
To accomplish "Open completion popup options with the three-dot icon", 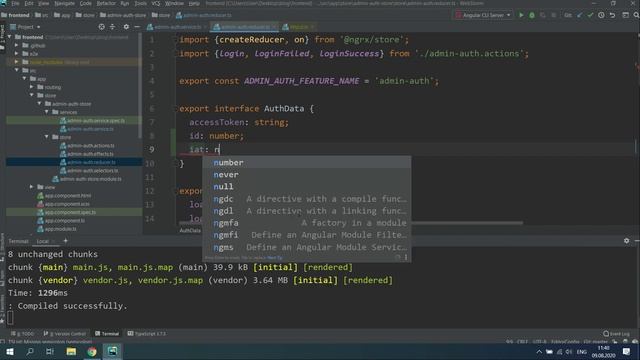I will tap(406, 258).
